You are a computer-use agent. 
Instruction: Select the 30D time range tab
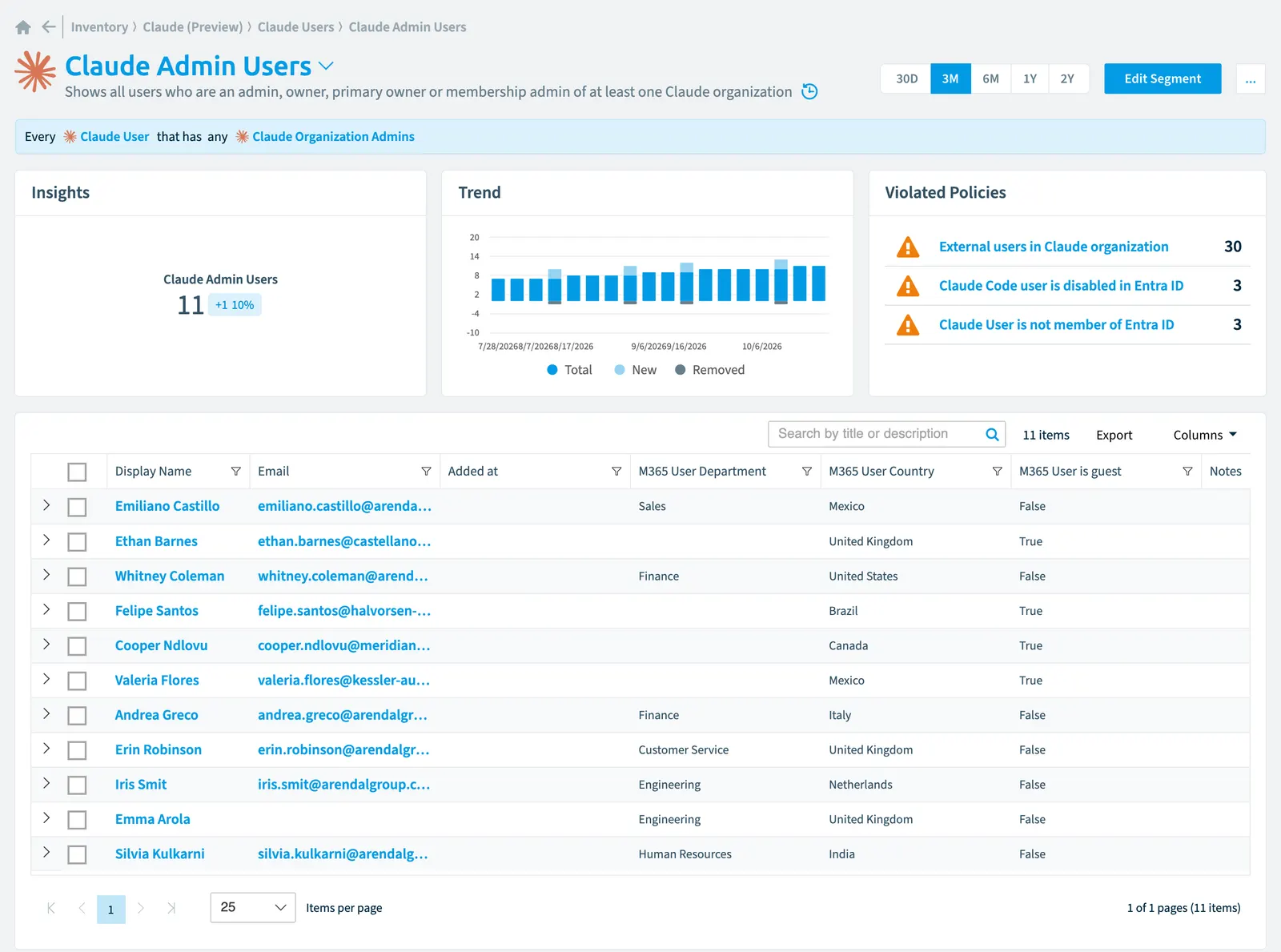[x=906, y=78]
